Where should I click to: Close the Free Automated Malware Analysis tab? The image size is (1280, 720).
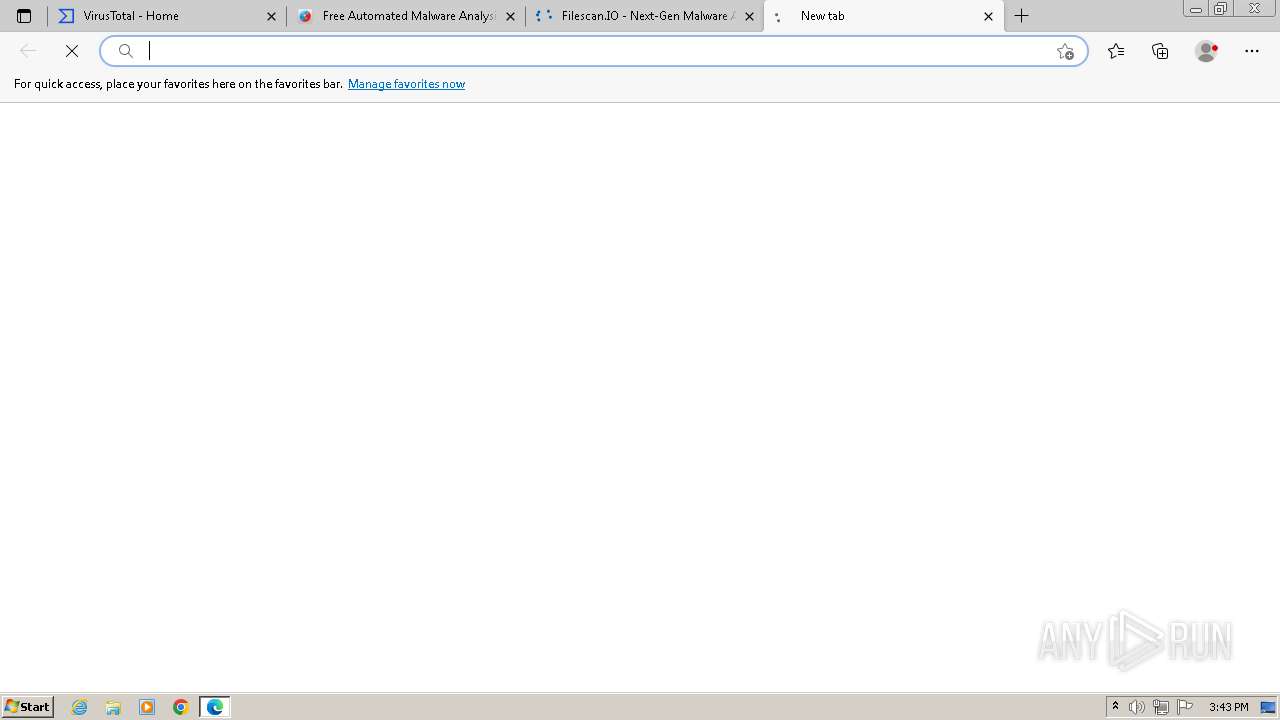click(510, 16)
